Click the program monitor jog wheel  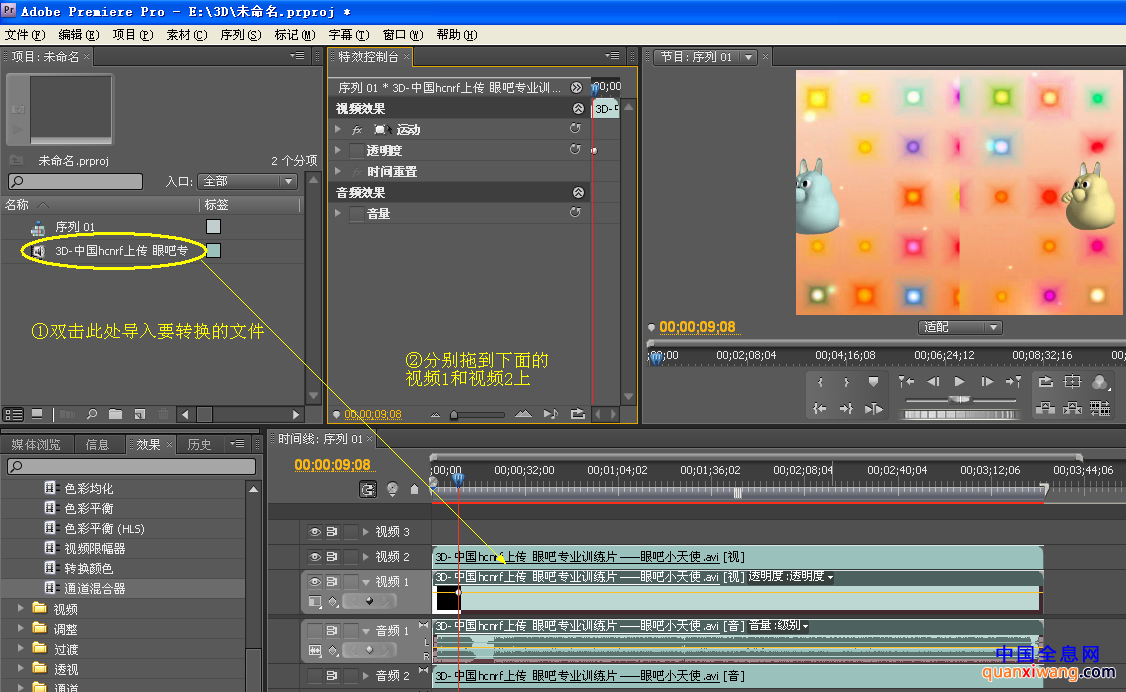962,414
